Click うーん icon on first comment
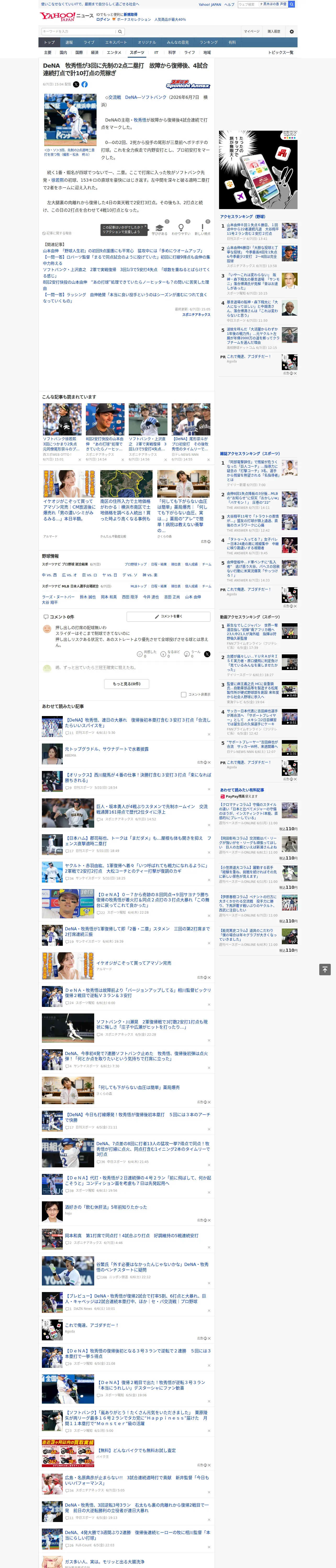336x1568 pixels. (x=187, y=654)
